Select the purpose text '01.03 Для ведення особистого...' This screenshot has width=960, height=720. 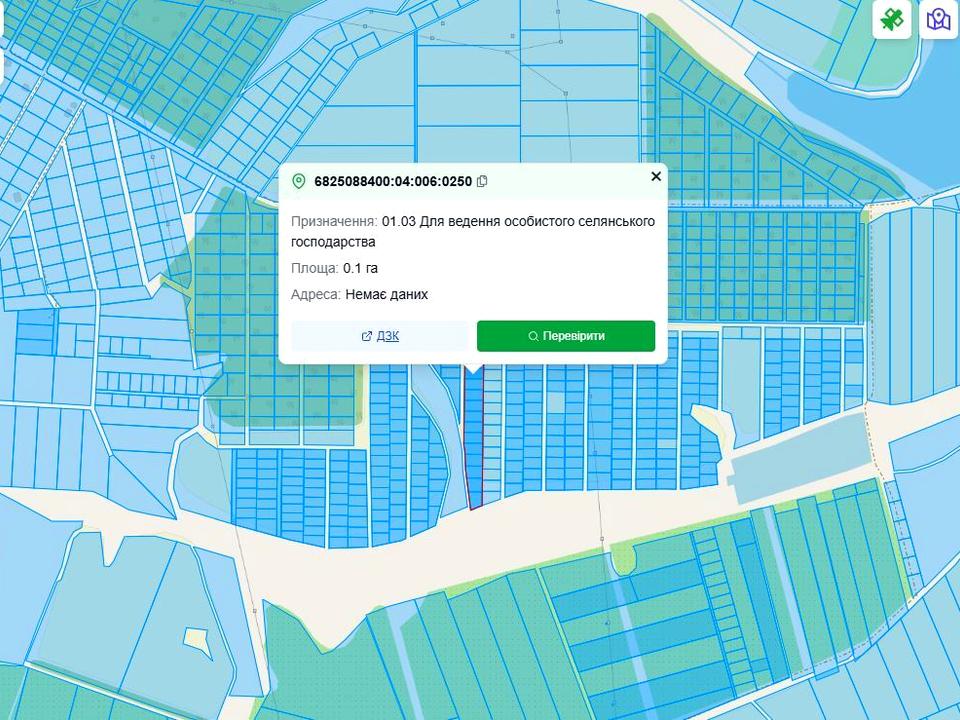click(x=473, y=231)
